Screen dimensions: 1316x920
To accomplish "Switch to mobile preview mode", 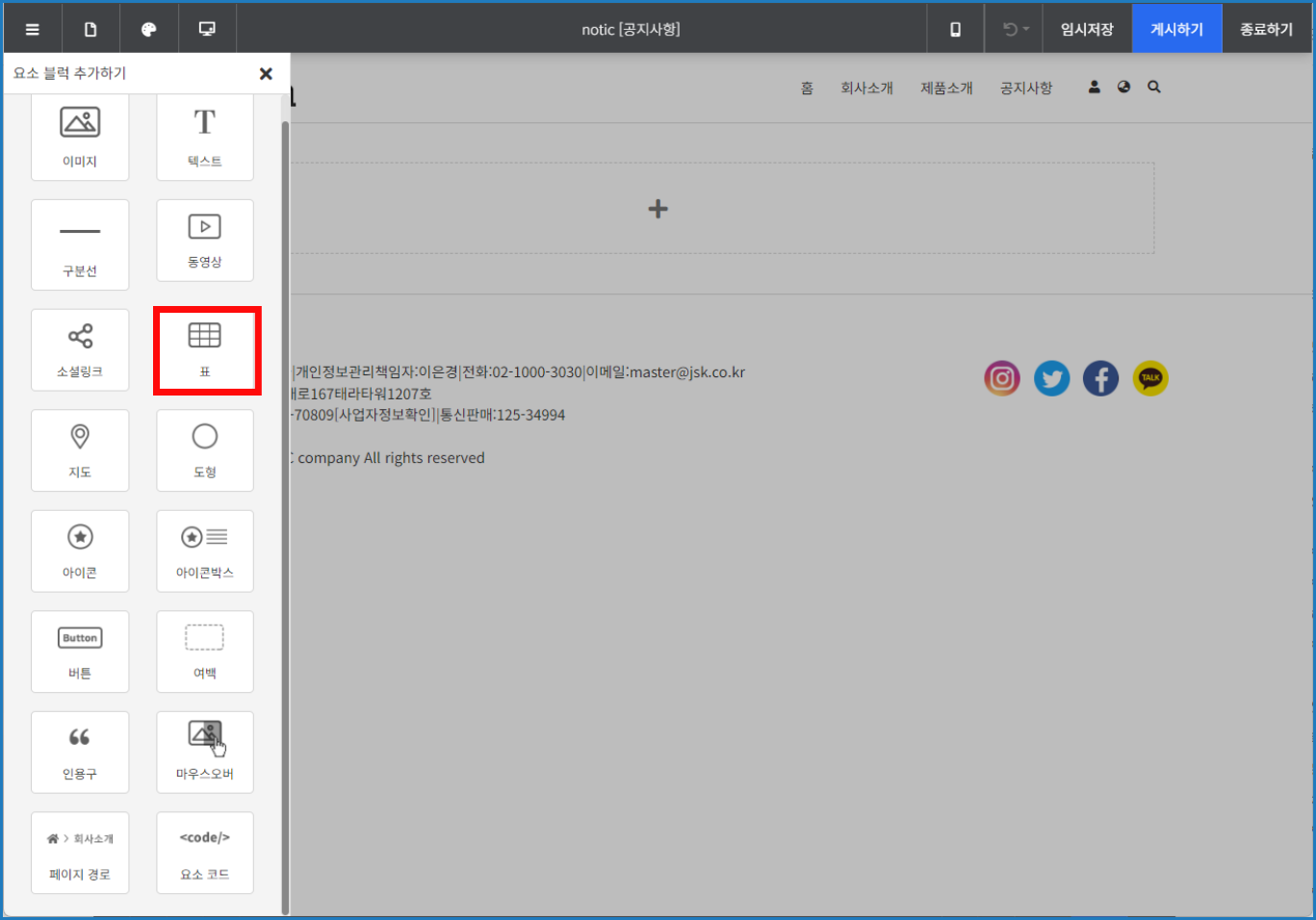I will (x=955, y=29).
